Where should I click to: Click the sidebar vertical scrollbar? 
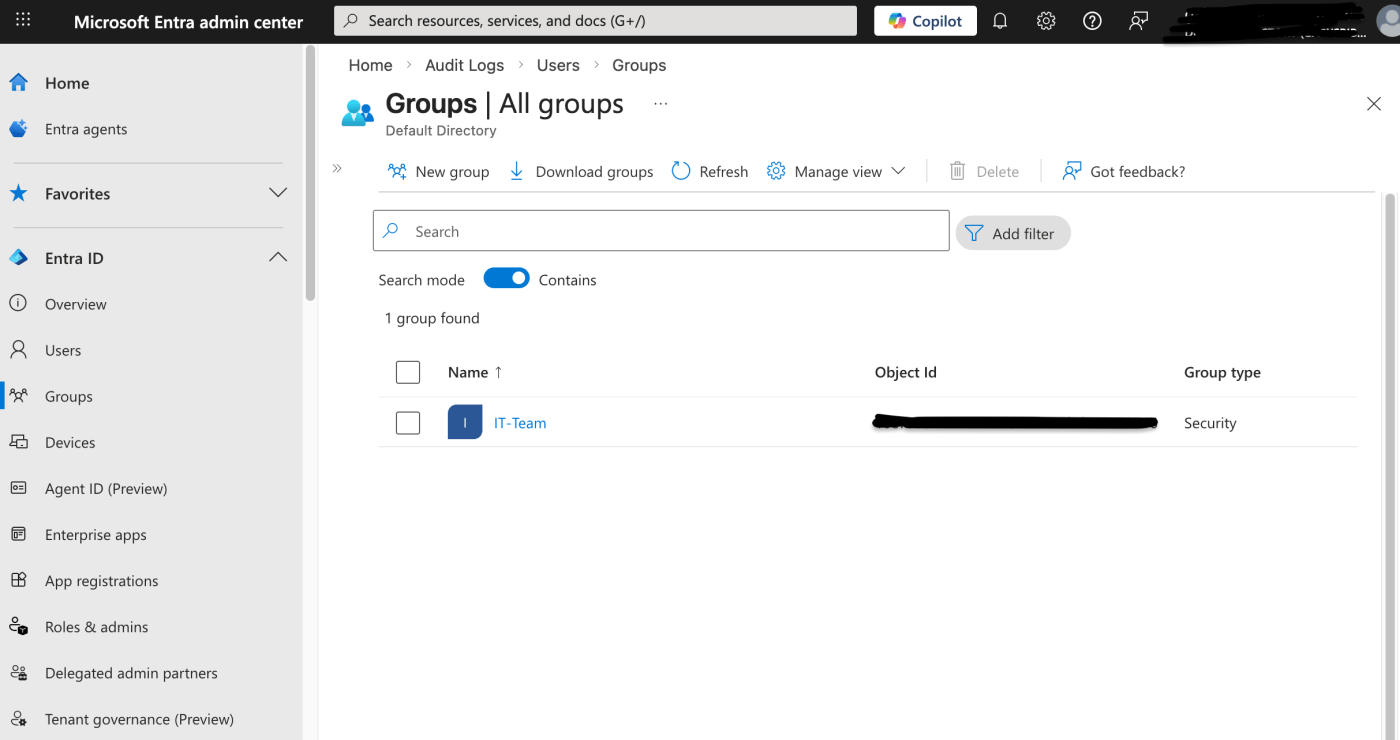tap(311, 172)
